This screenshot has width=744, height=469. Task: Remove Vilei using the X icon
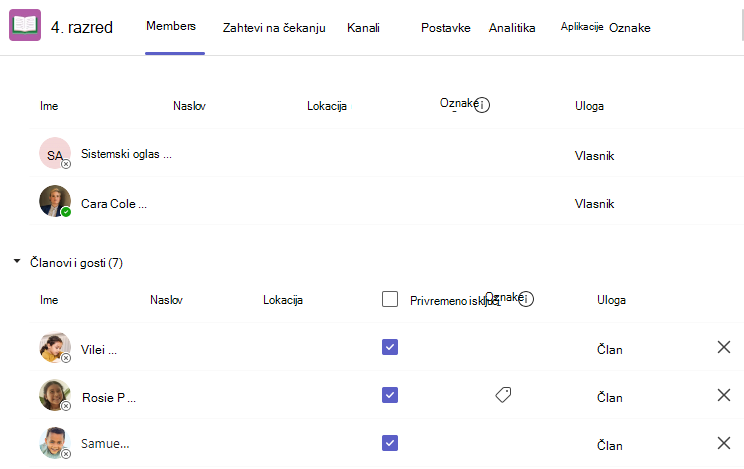click(724, 347)
